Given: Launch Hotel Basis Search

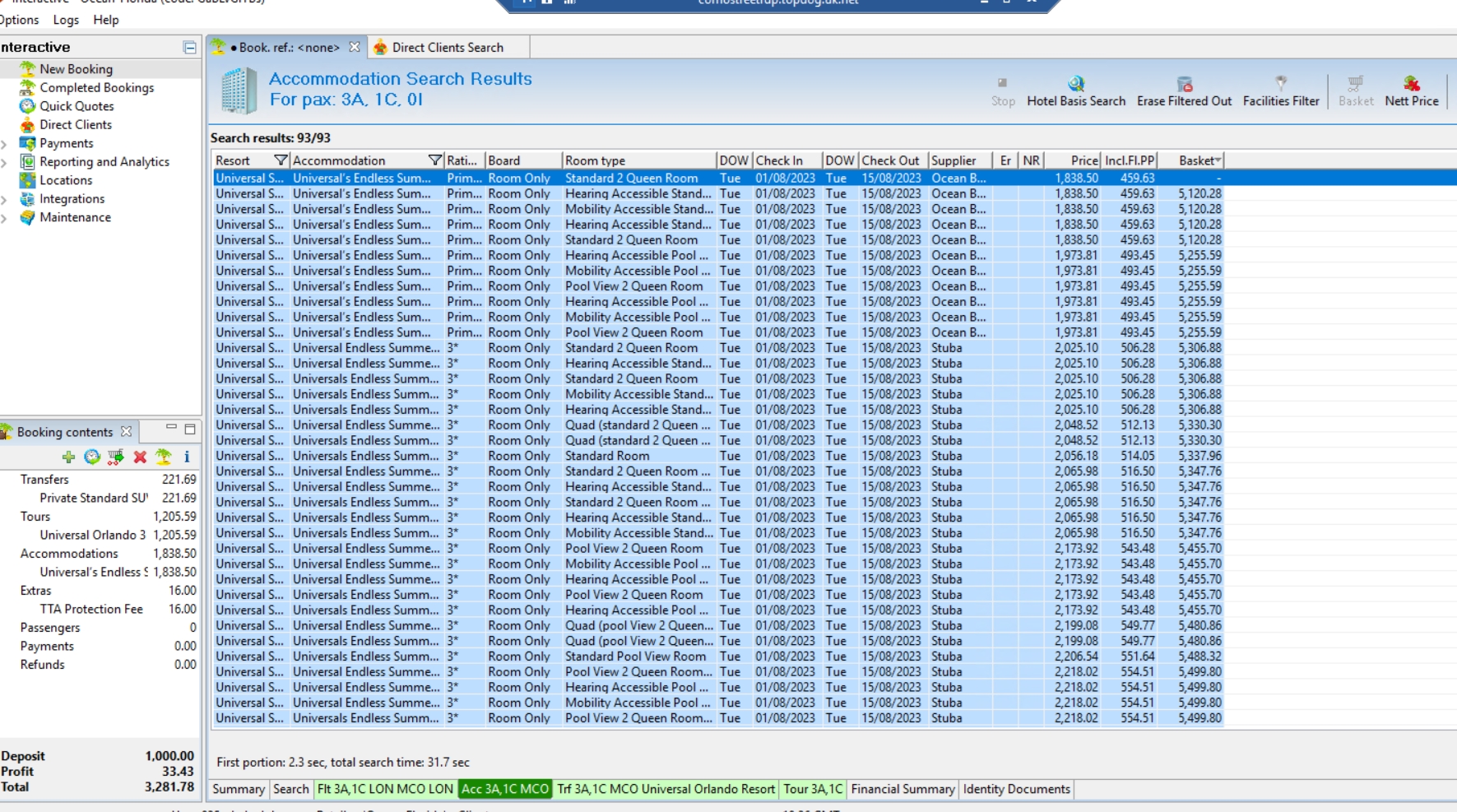Looking at the screenshot, I should pos(1075,91).
